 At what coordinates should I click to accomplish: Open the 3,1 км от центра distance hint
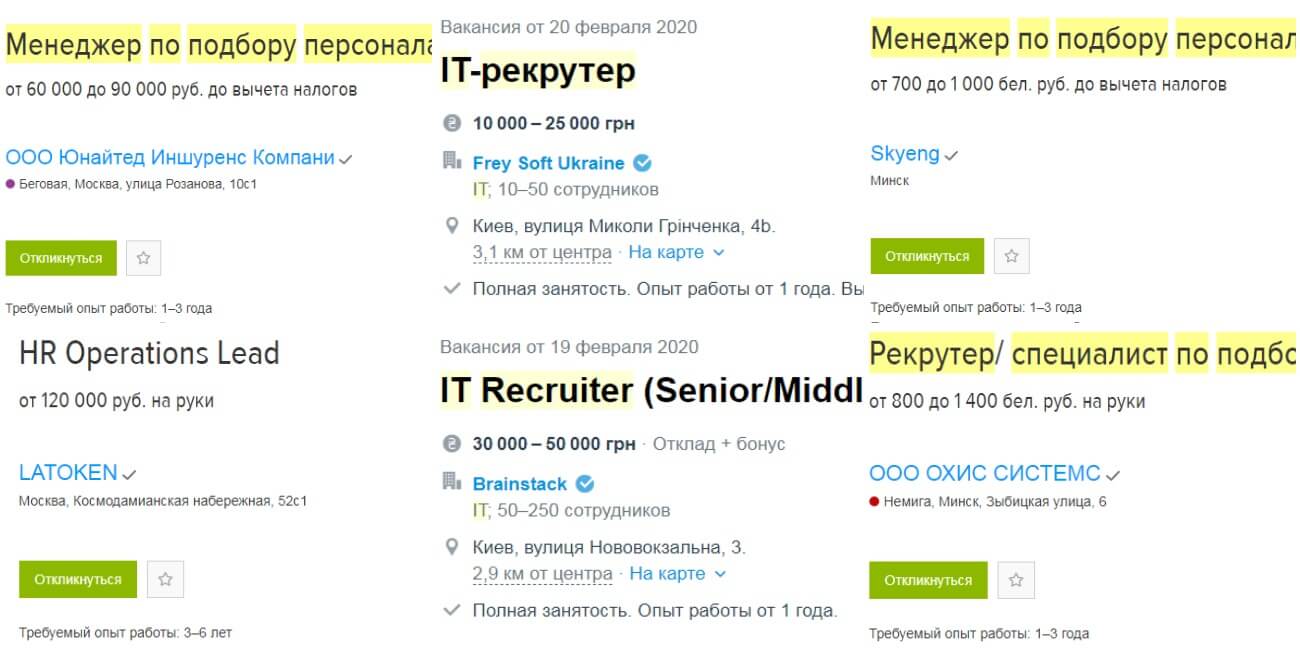coord(542,252)
